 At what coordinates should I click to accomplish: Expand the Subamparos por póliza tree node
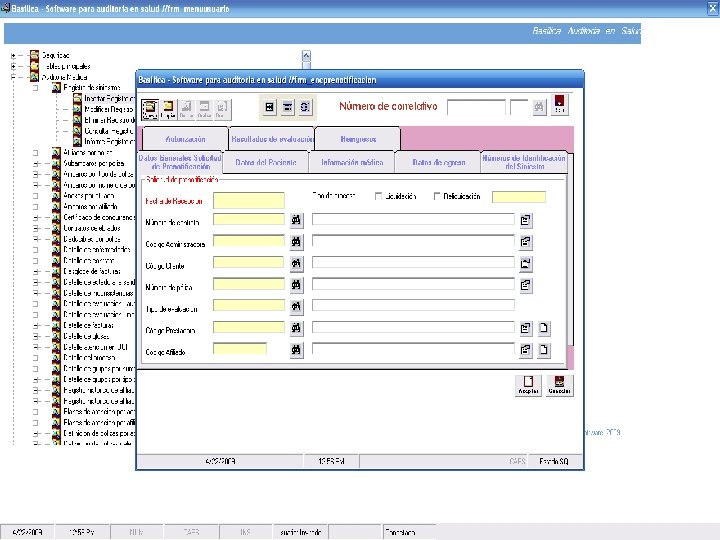(x=35, y=163)
